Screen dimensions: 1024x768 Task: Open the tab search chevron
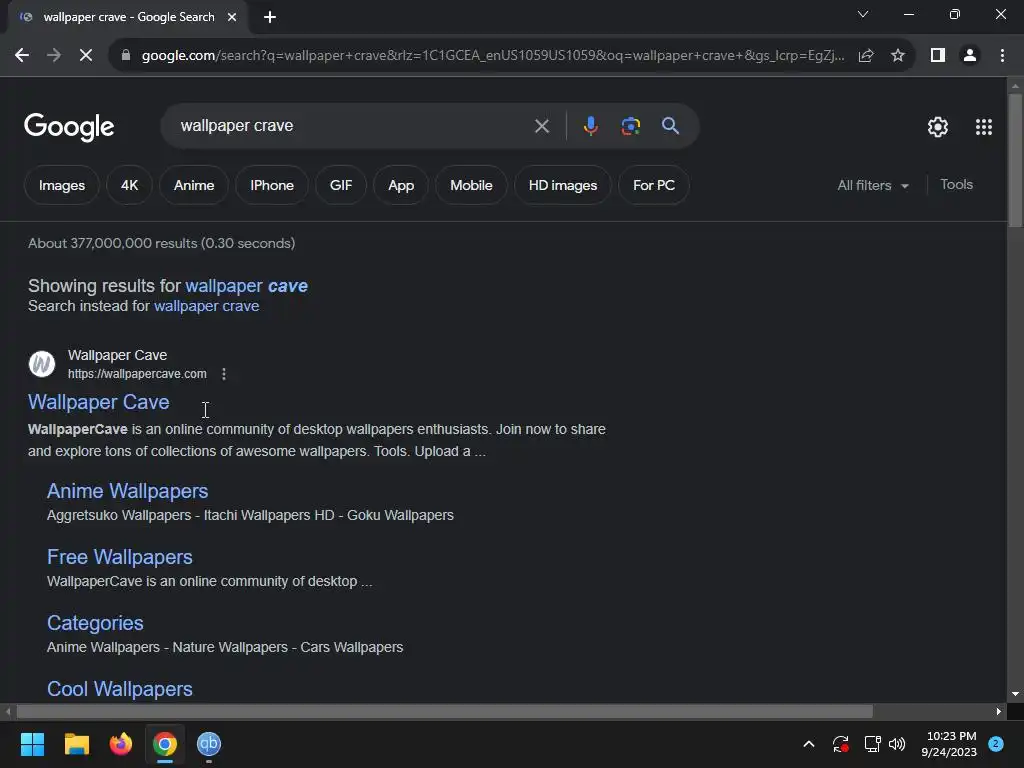(863, 14)
